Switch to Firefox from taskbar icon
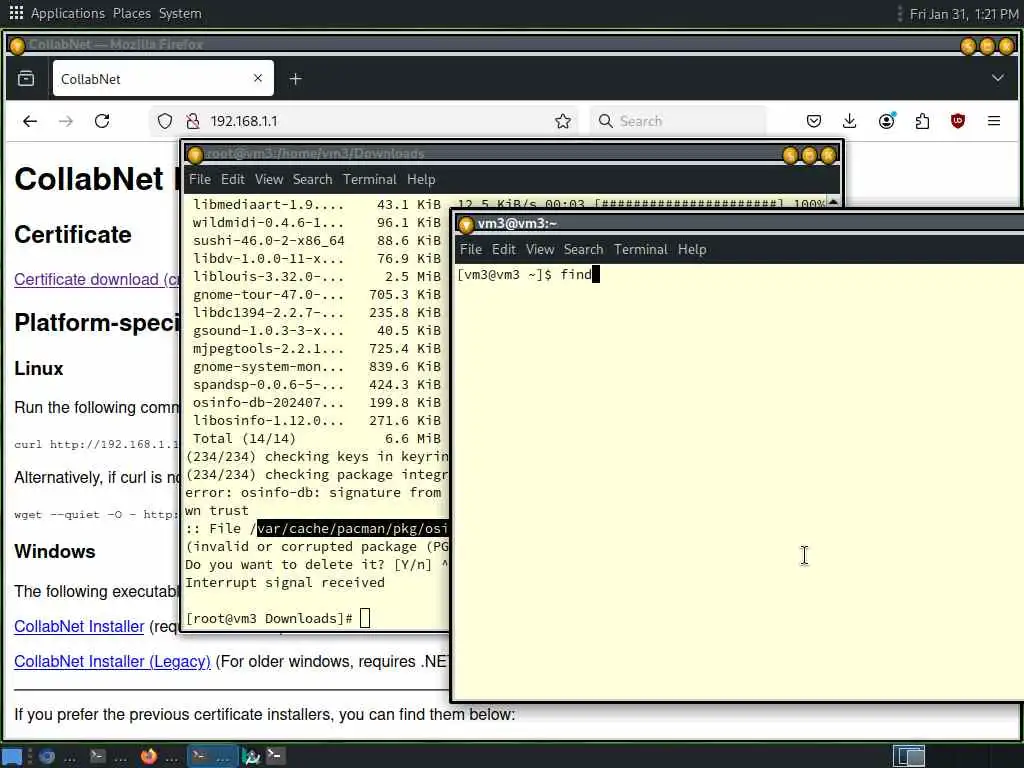The image size is (1024, 768). [x=149, y=756]
